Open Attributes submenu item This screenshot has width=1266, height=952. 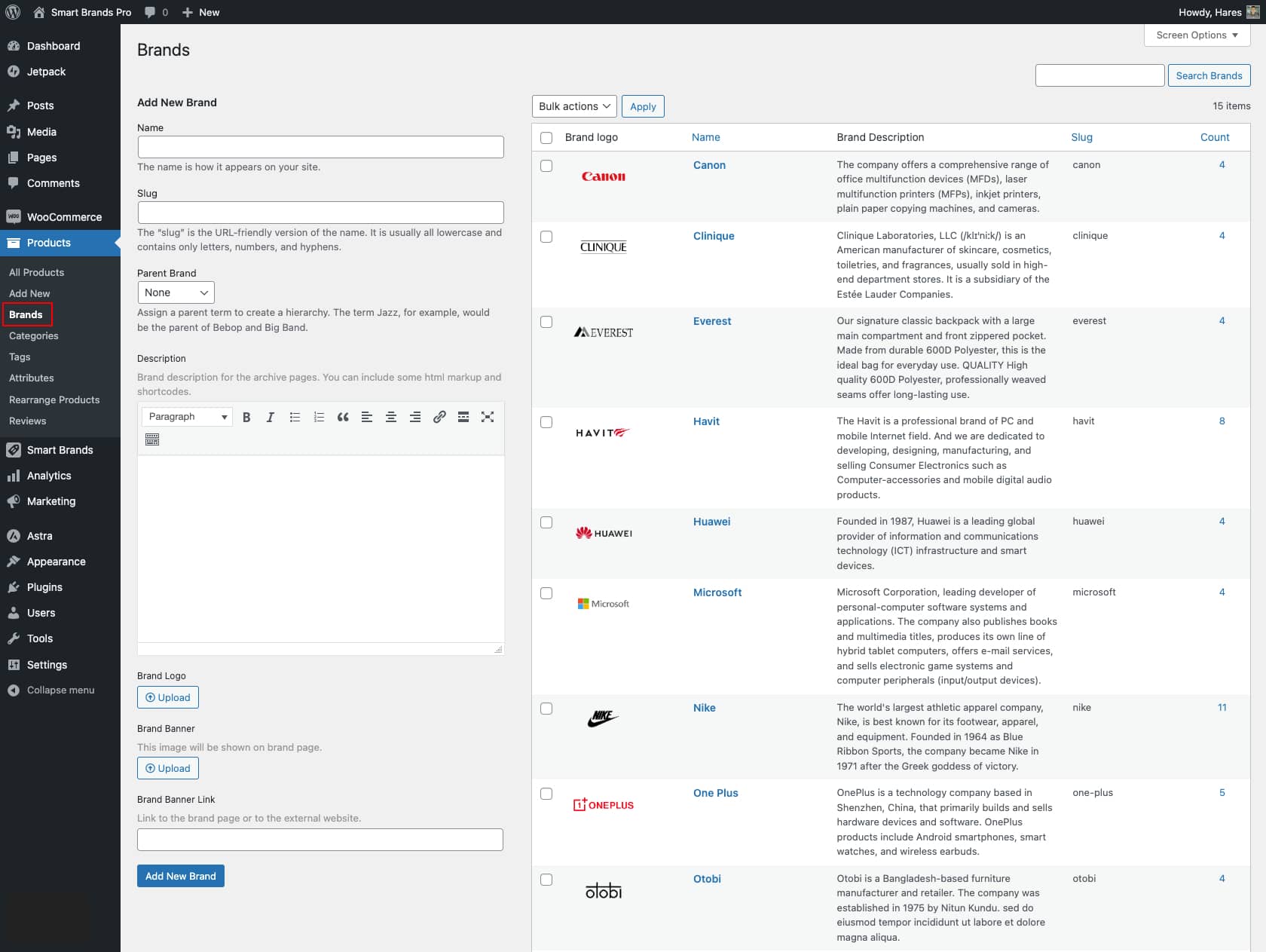pyautogui.click(x=32, y=378)
